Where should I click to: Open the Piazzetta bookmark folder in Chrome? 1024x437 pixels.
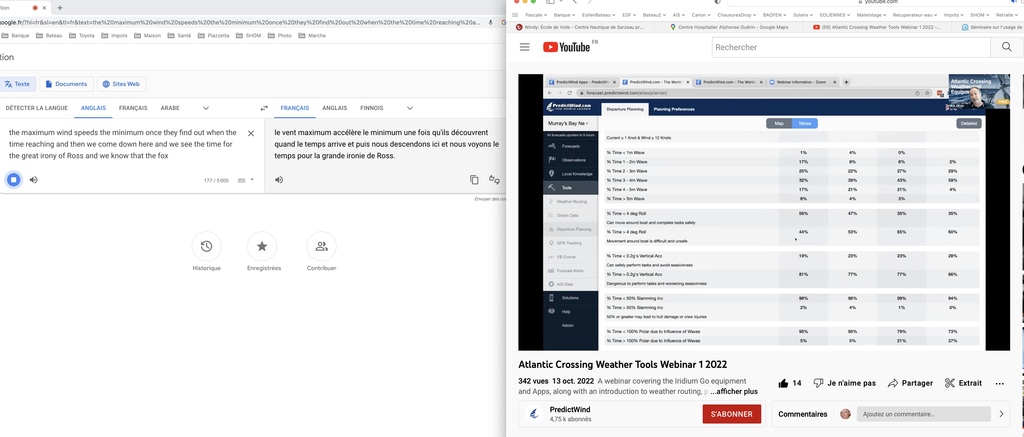[214, 35]
